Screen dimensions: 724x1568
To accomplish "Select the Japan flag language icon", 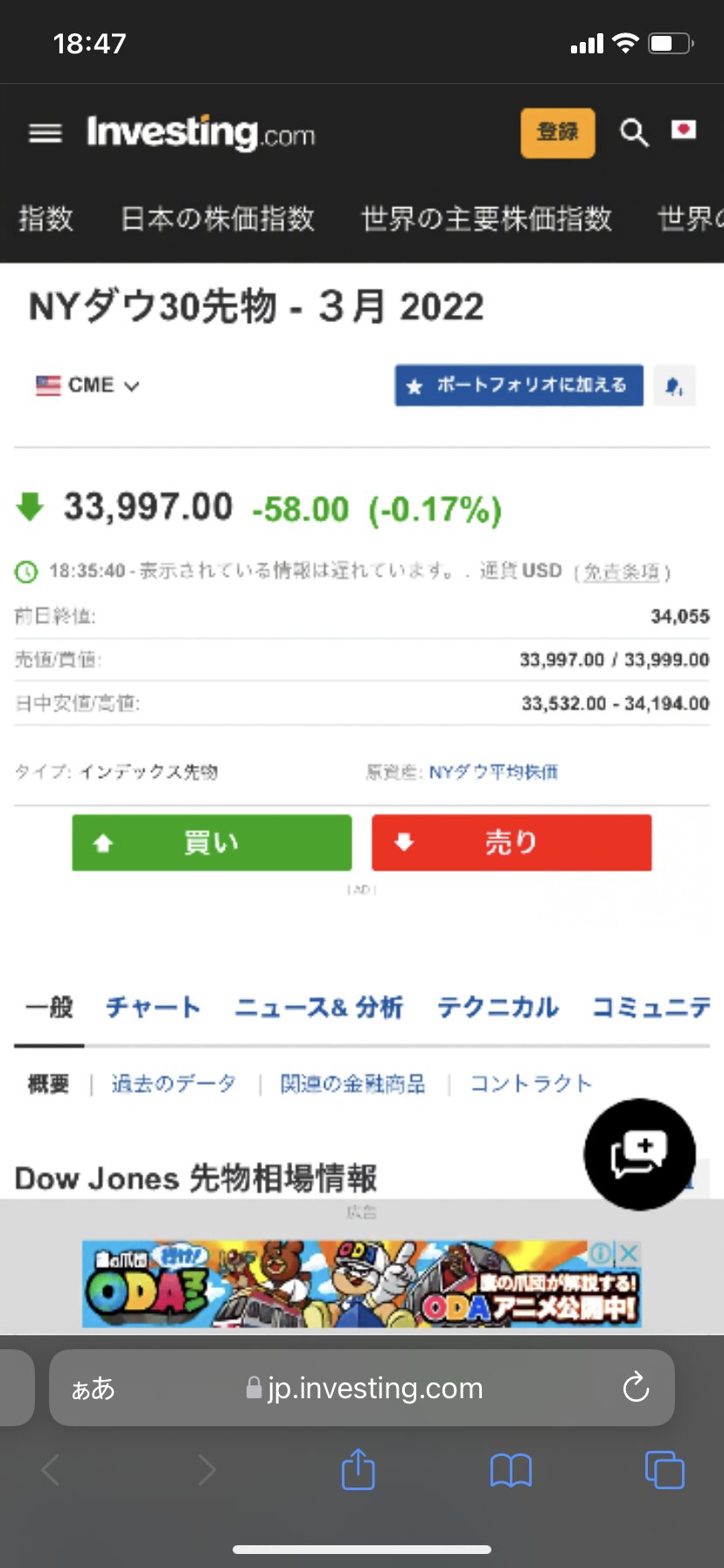I will pos(684,130).
